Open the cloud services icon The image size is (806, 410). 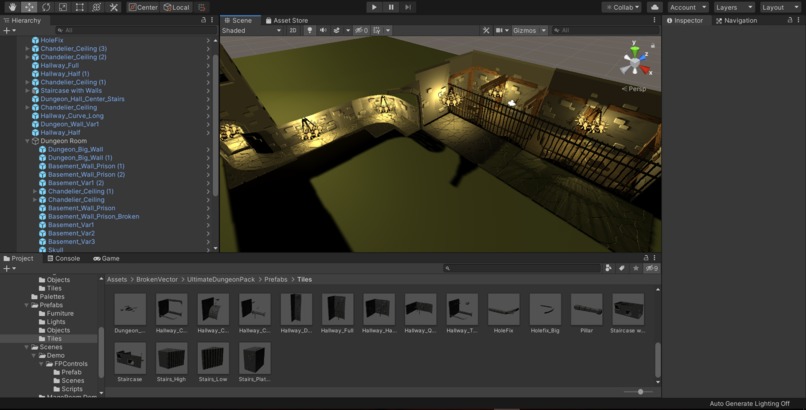(654, 7)
